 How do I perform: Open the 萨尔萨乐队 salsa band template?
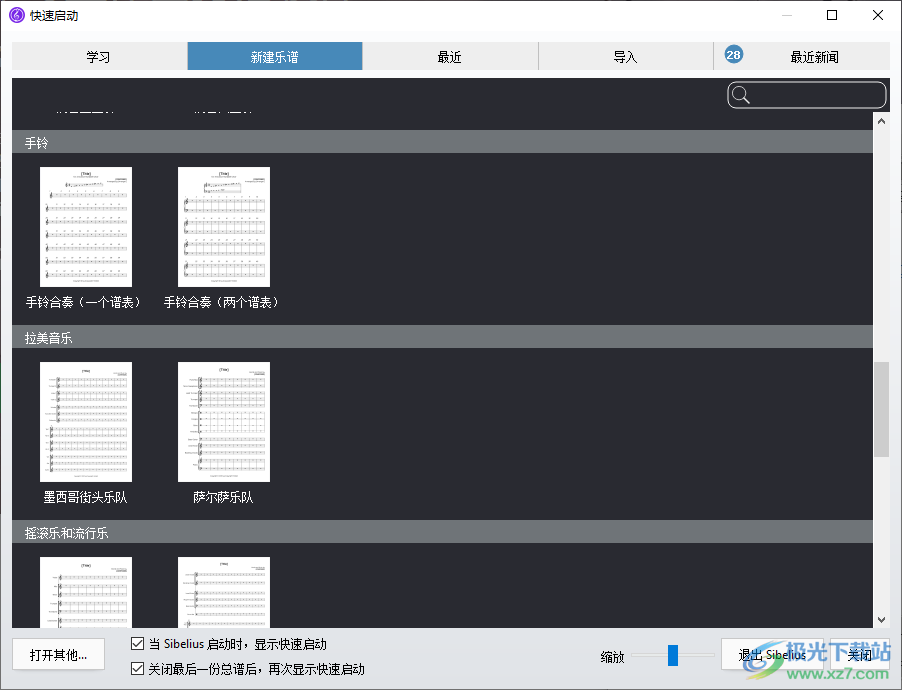223,422
